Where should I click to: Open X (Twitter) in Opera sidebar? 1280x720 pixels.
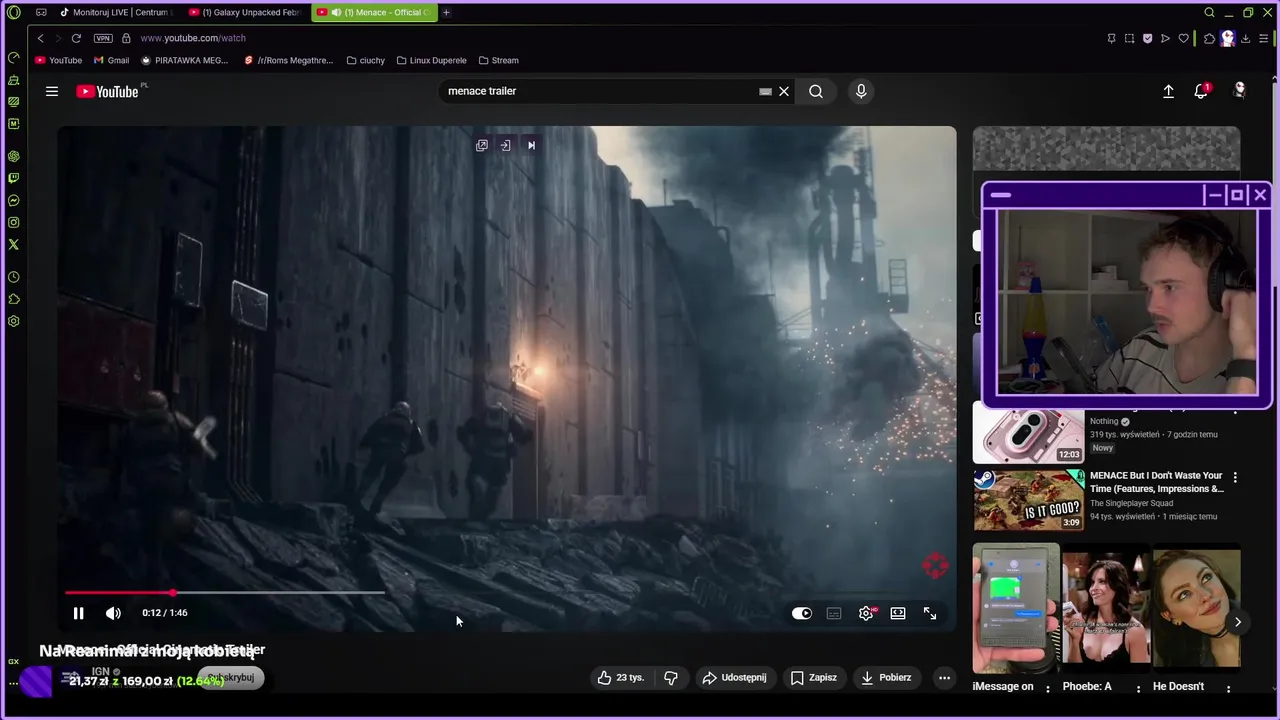click(x=14, y=244)
